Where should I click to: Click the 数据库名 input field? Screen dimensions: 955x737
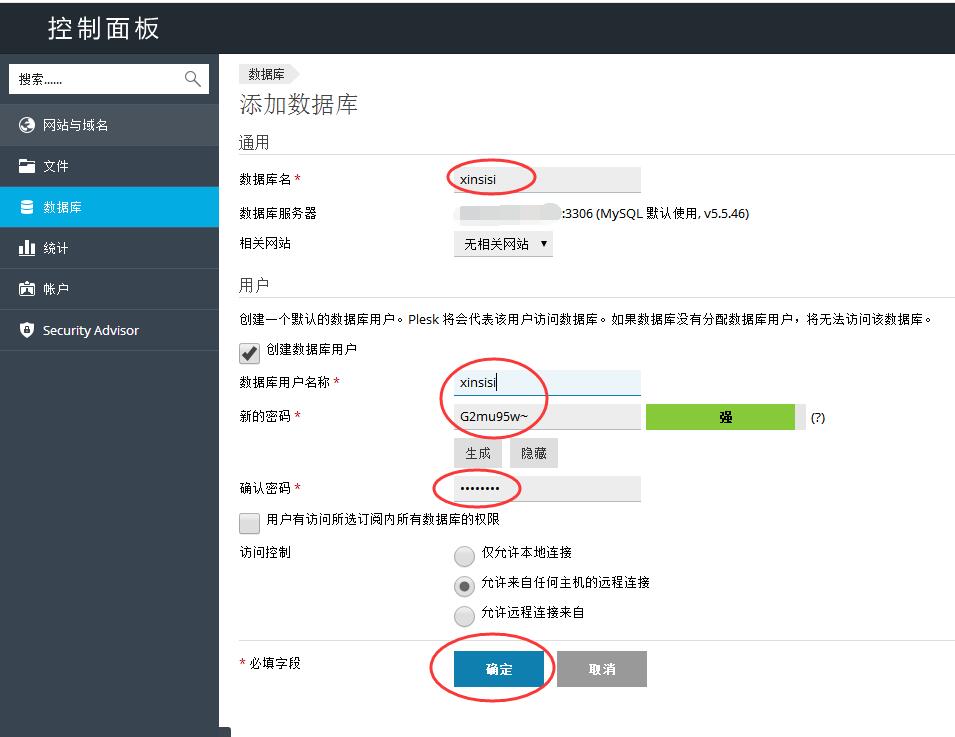click(548, 180)
